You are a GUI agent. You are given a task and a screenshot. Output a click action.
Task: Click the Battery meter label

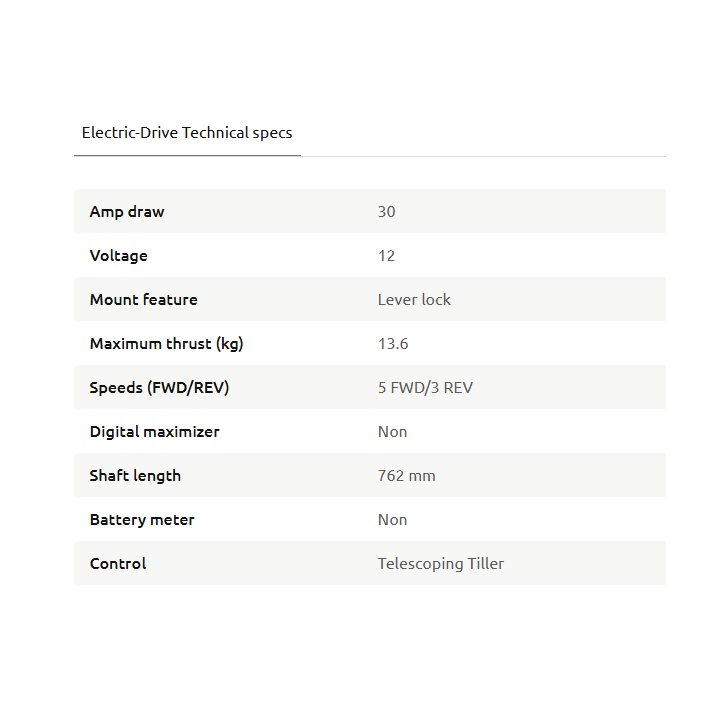tap(143, 520)
